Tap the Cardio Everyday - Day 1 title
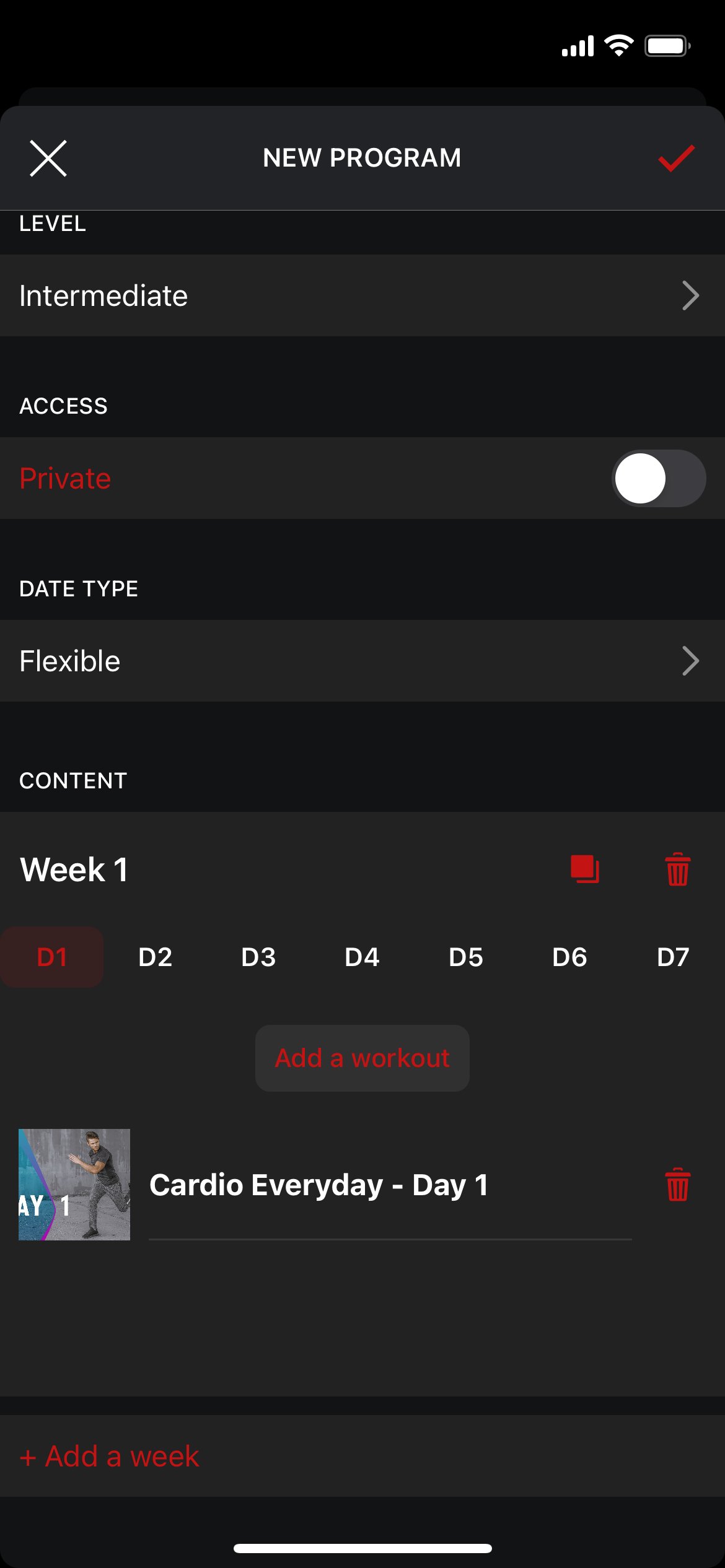Screen dimensions: 725x1568 click(319, 1185)
